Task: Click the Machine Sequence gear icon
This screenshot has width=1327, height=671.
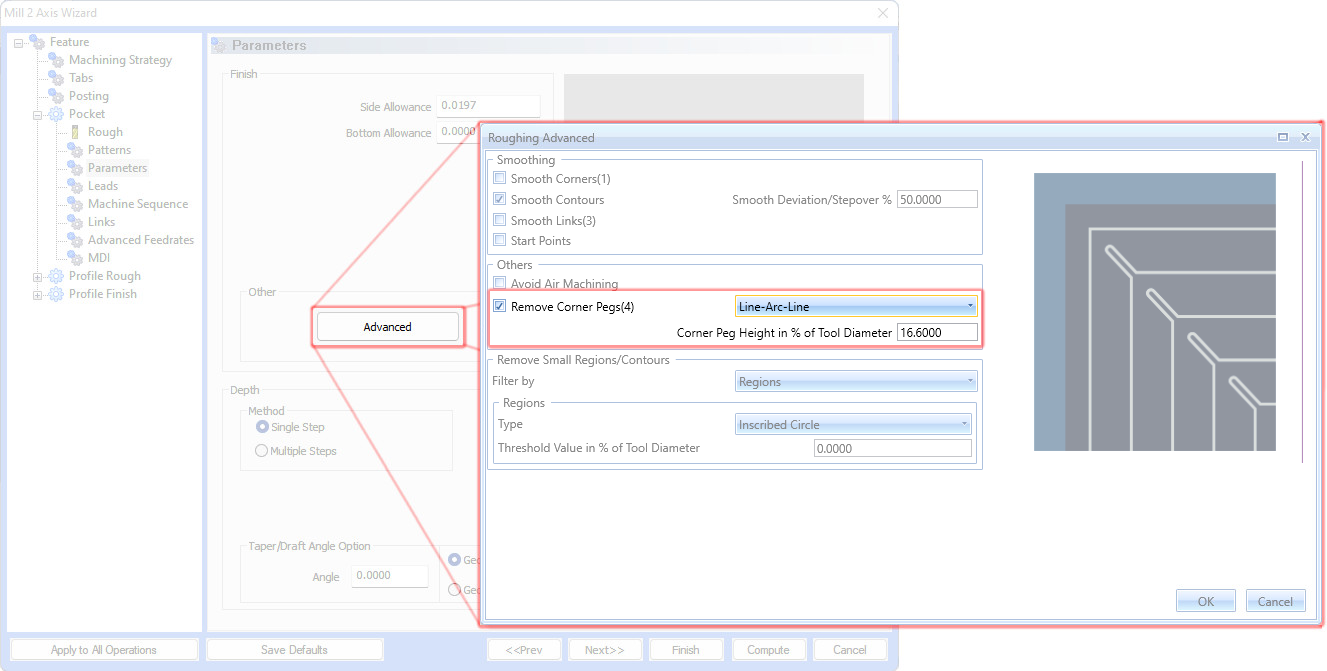Action: [x=76, y=204]
